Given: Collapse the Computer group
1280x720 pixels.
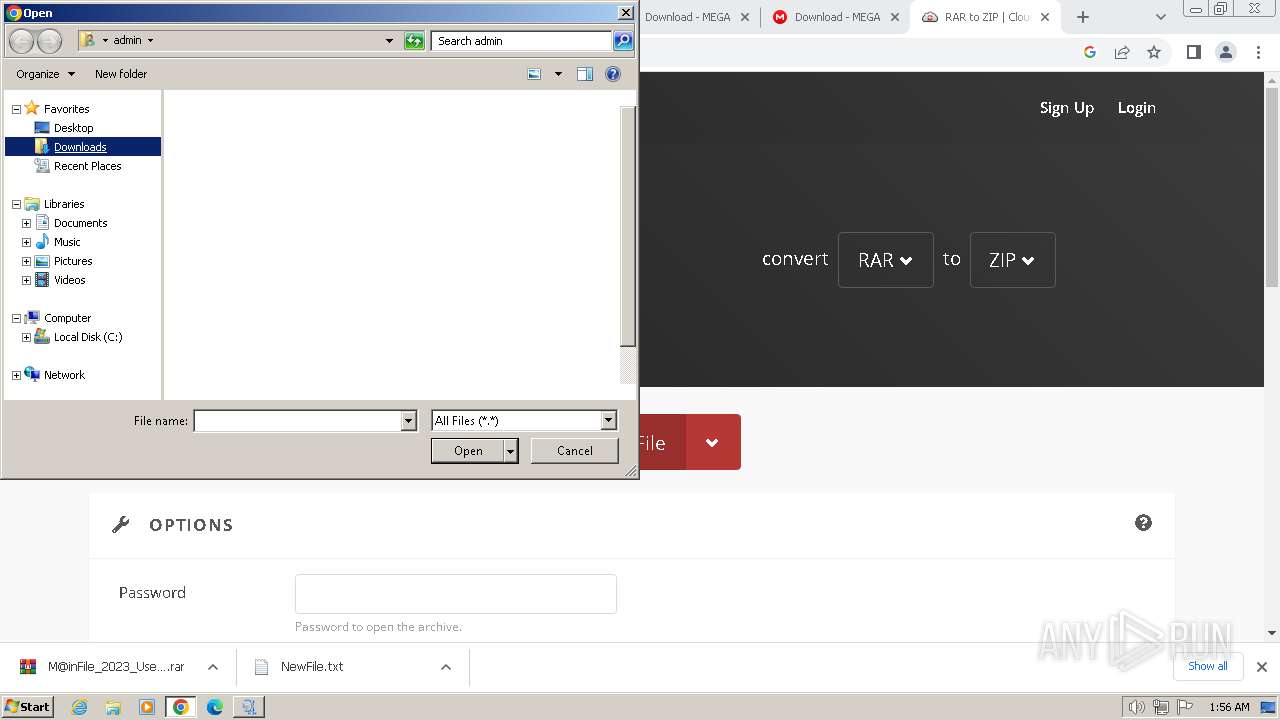Looking at the screenshot, I should [x=16, y=318].
